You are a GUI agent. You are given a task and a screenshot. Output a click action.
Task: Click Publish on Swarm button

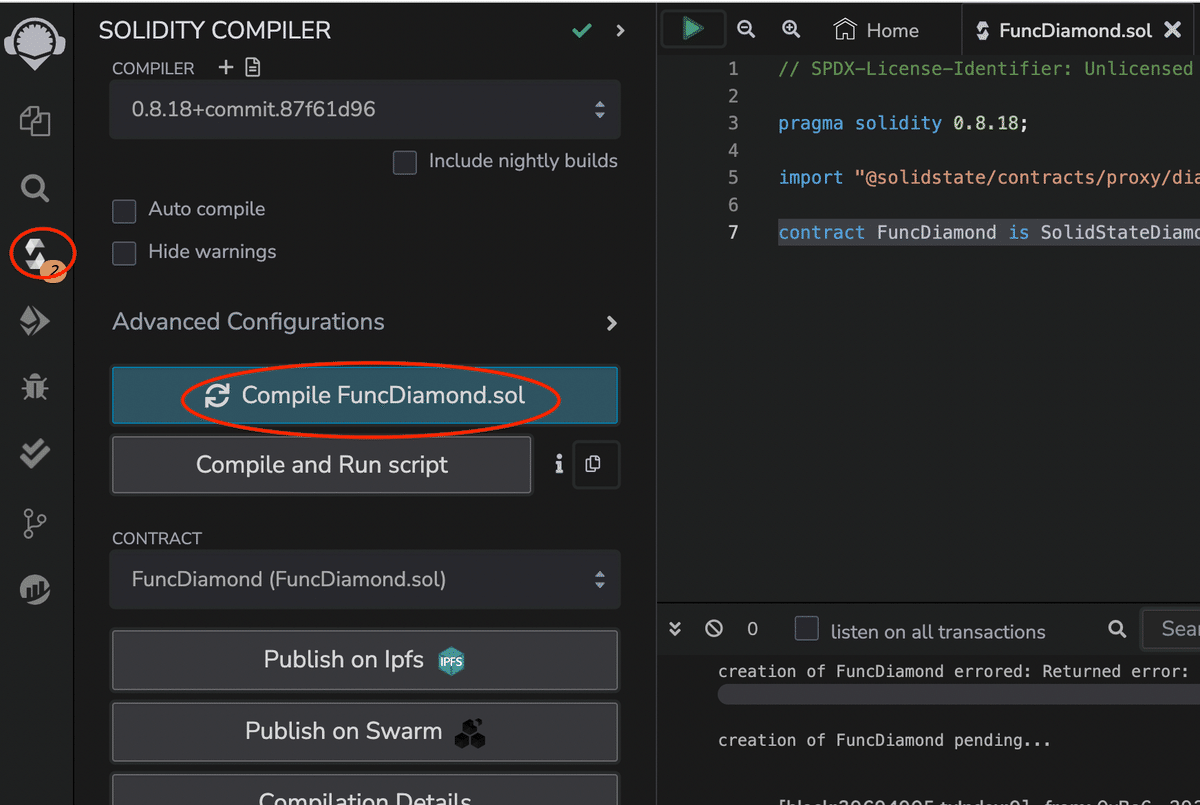365,732
